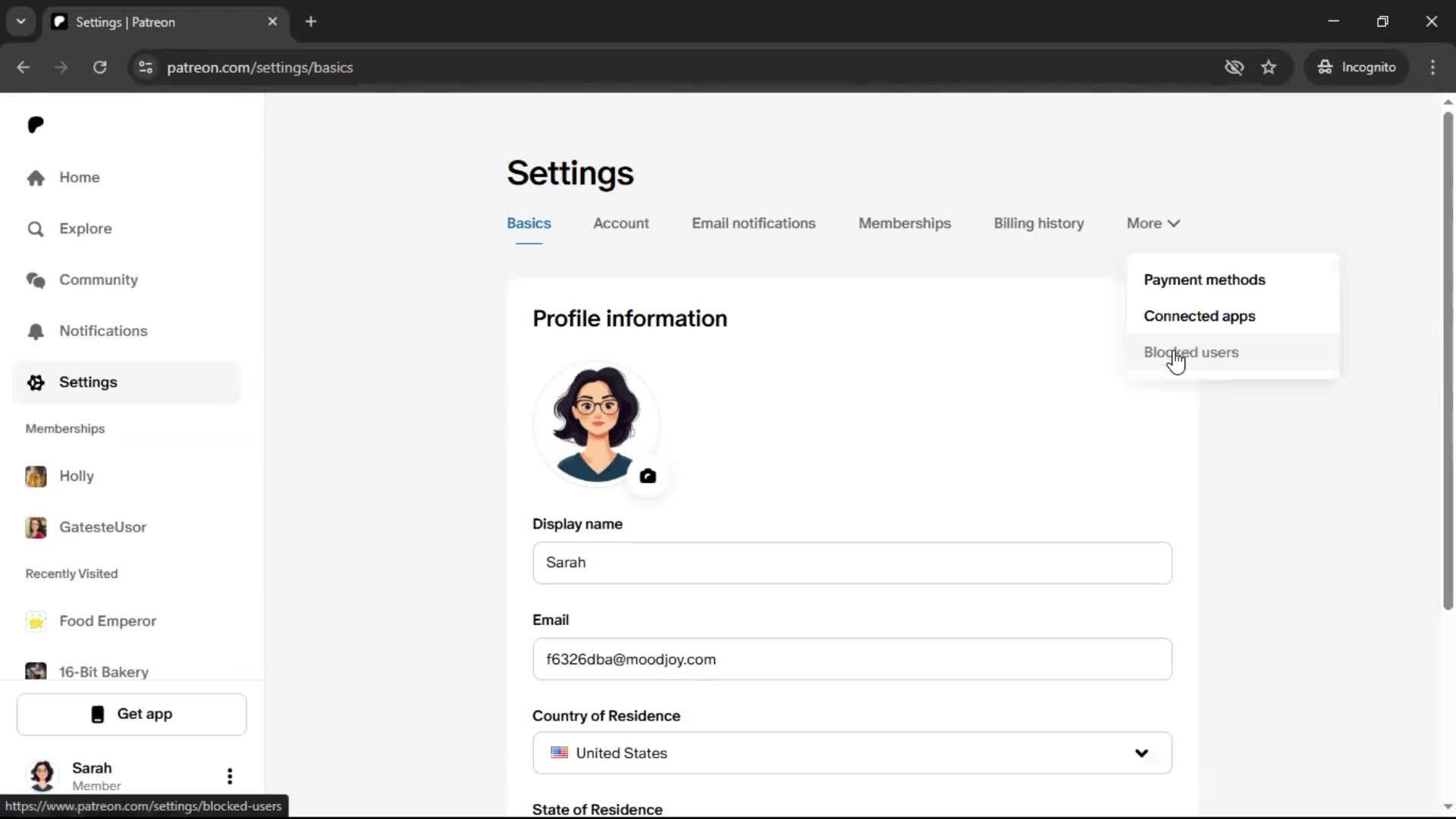Click the Food Emperor link text

pos(108,621)
